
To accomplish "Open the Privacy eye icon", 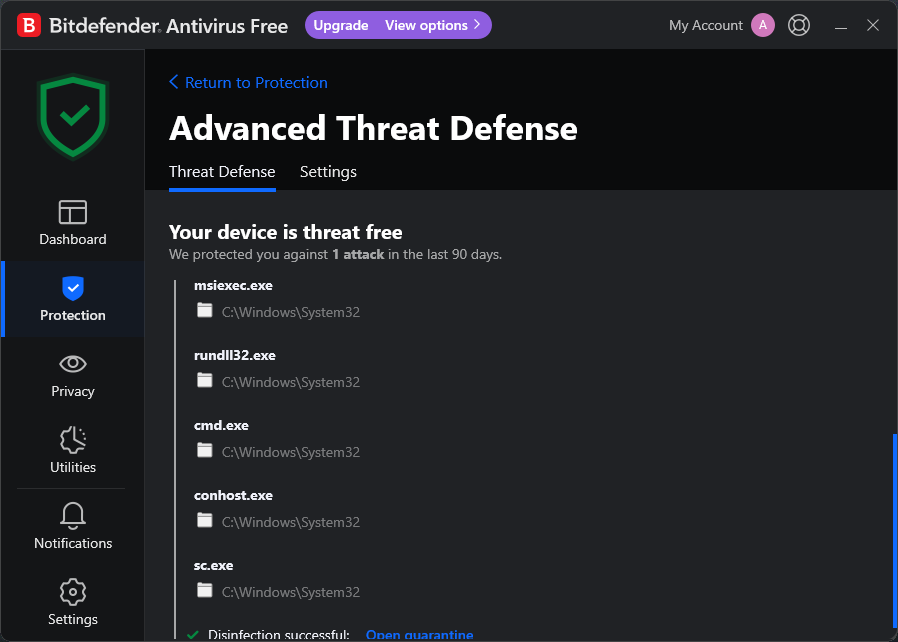I will tap(73, 364).
